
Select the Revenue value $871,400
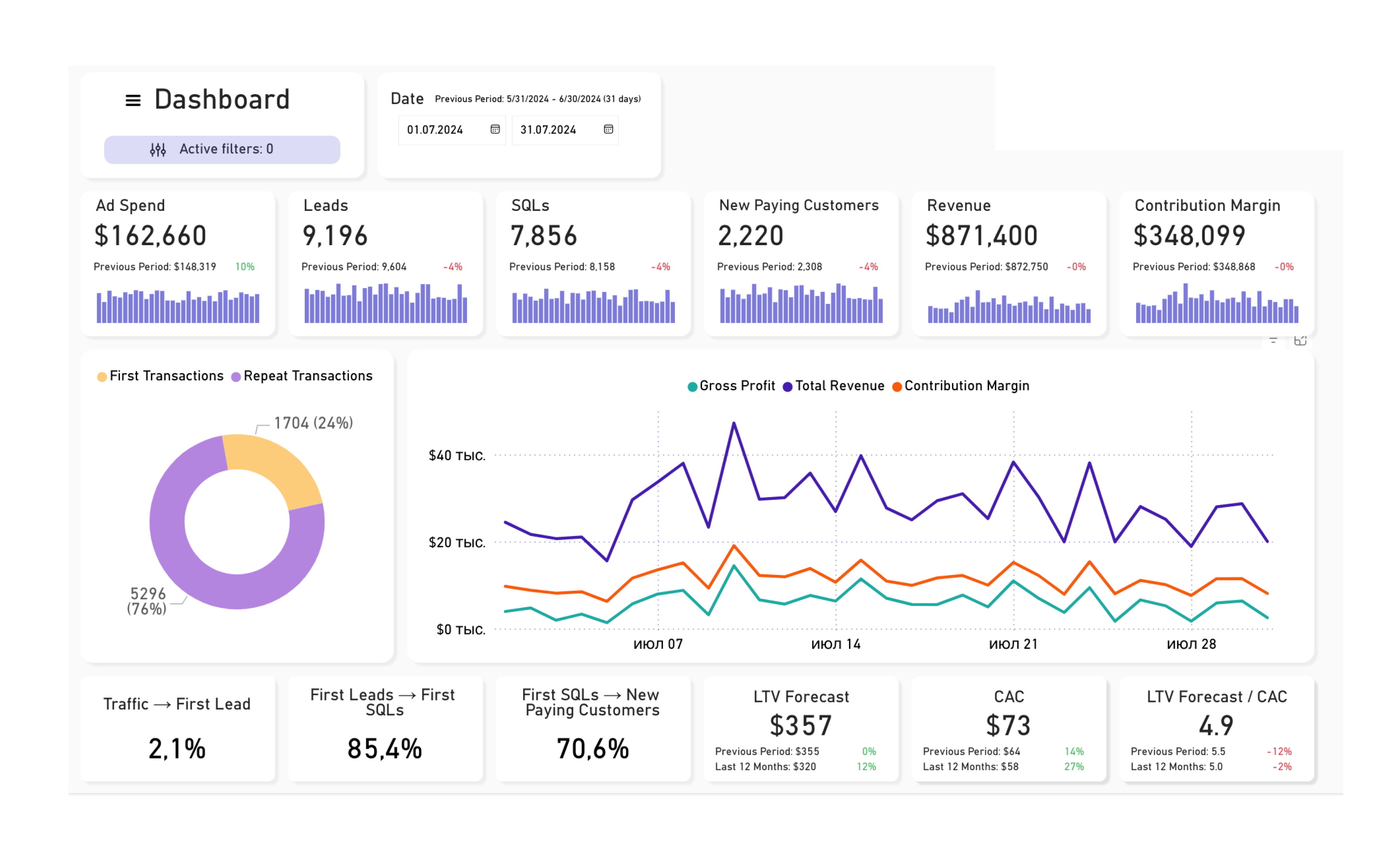[982, 236]
